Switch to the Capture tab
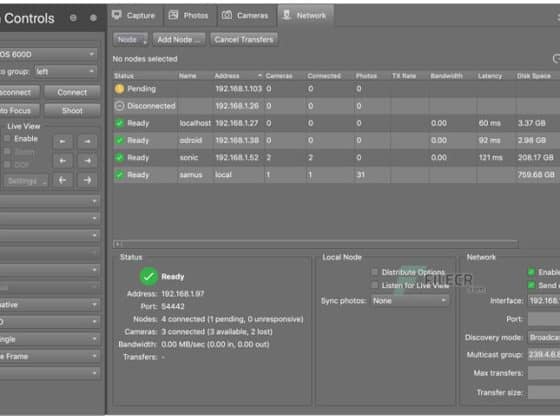560x420 pixels. point(134,15)
